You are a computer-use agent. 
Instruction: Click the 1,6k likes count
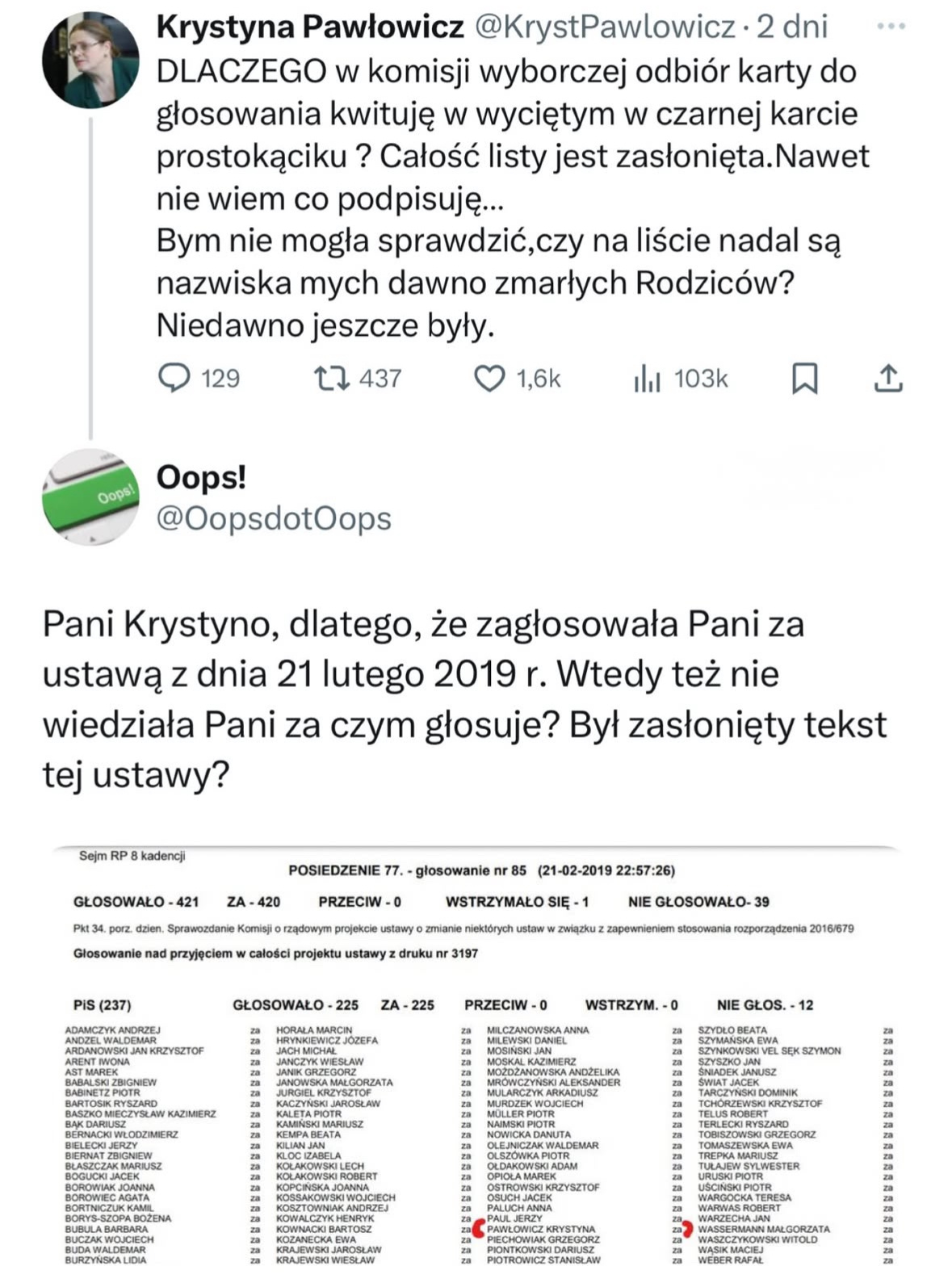pyautogui.click(x=539, y=378)
